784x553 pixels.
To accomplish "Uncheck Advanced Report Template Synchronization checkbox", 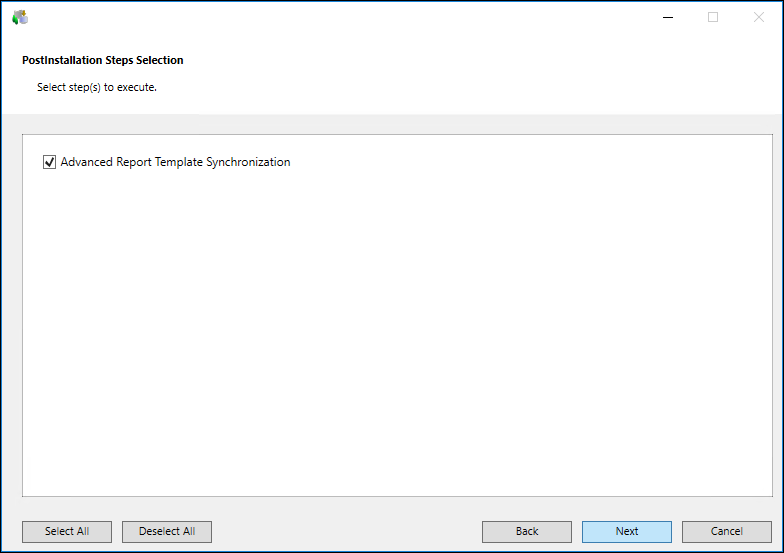I will (x=49, y=162).
